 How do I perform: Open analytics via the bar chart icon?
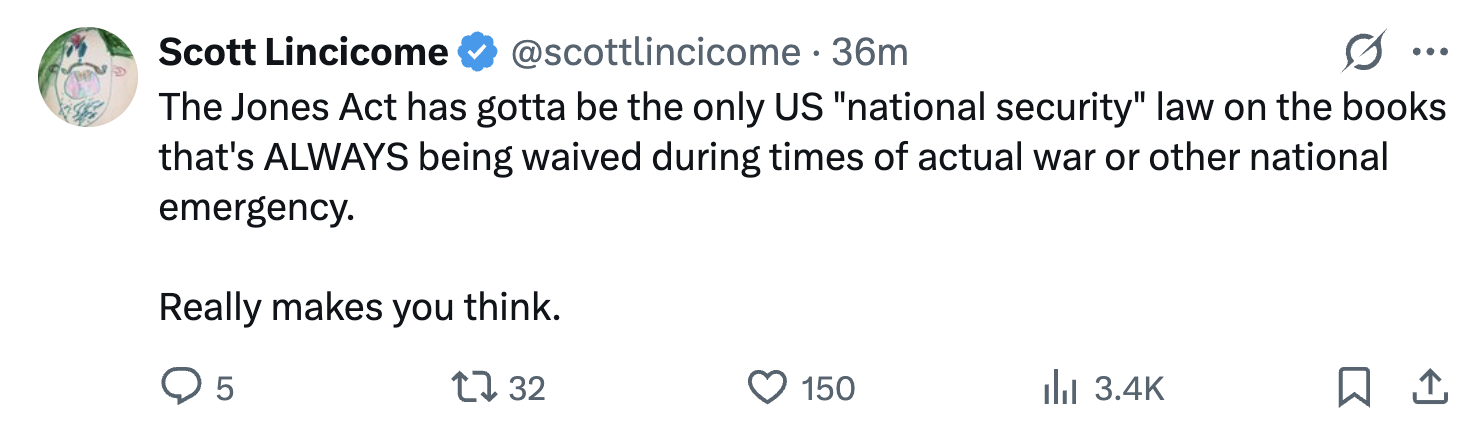click(x=1058, y=388)
